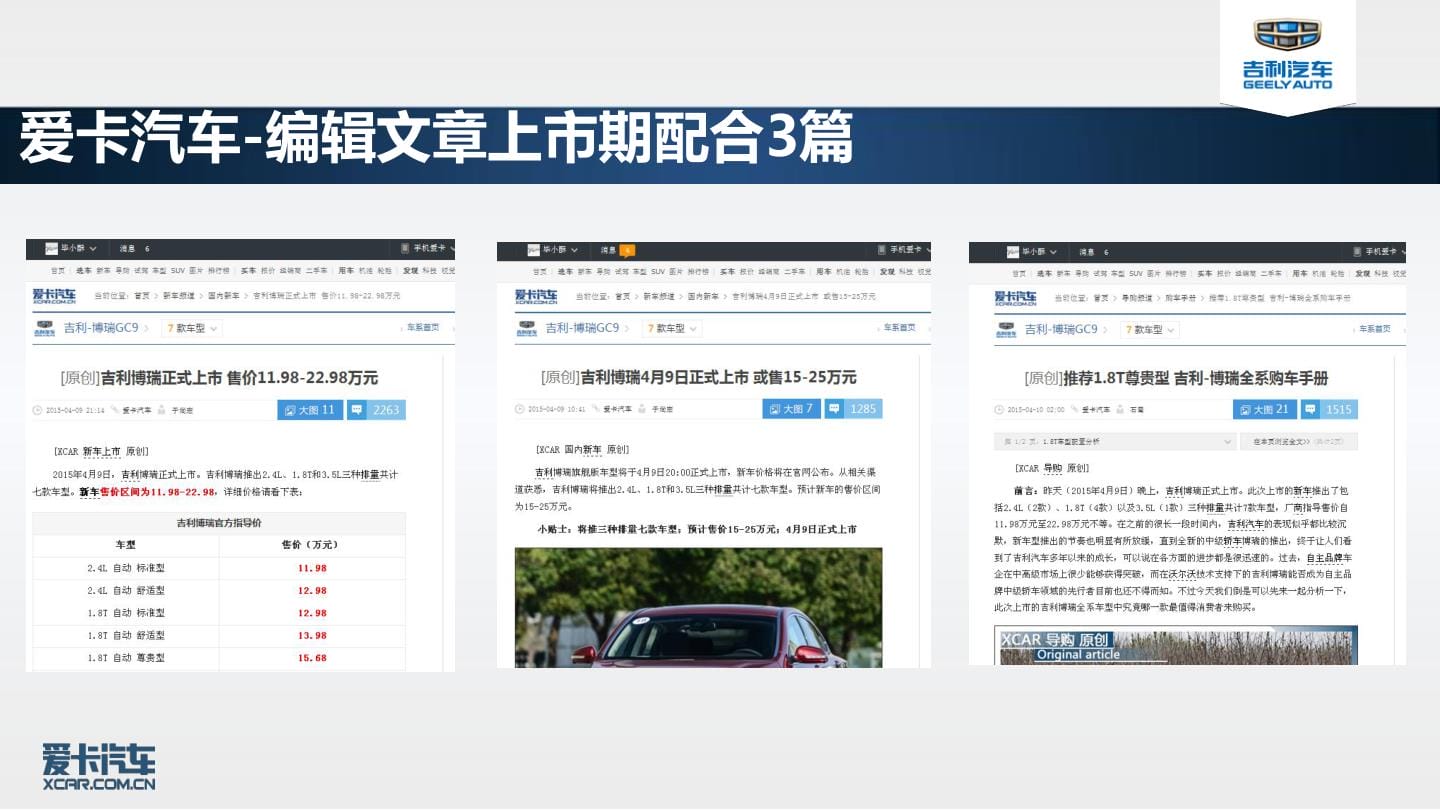Click the Geely Auto logo on the slide
The image size is (1440, 810).
click(1288, 54)
